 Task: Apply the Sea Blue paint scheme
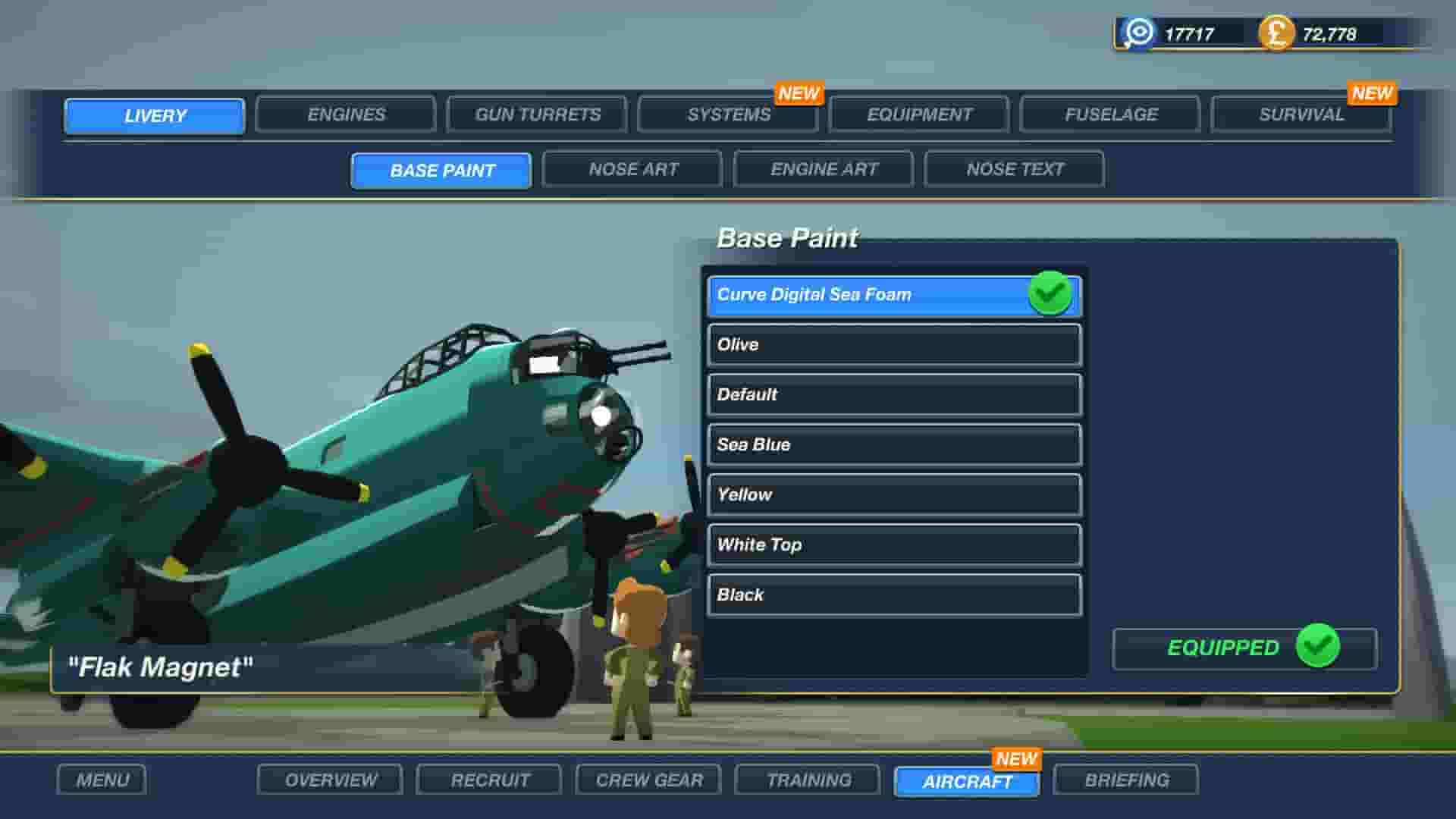point(893,445)
